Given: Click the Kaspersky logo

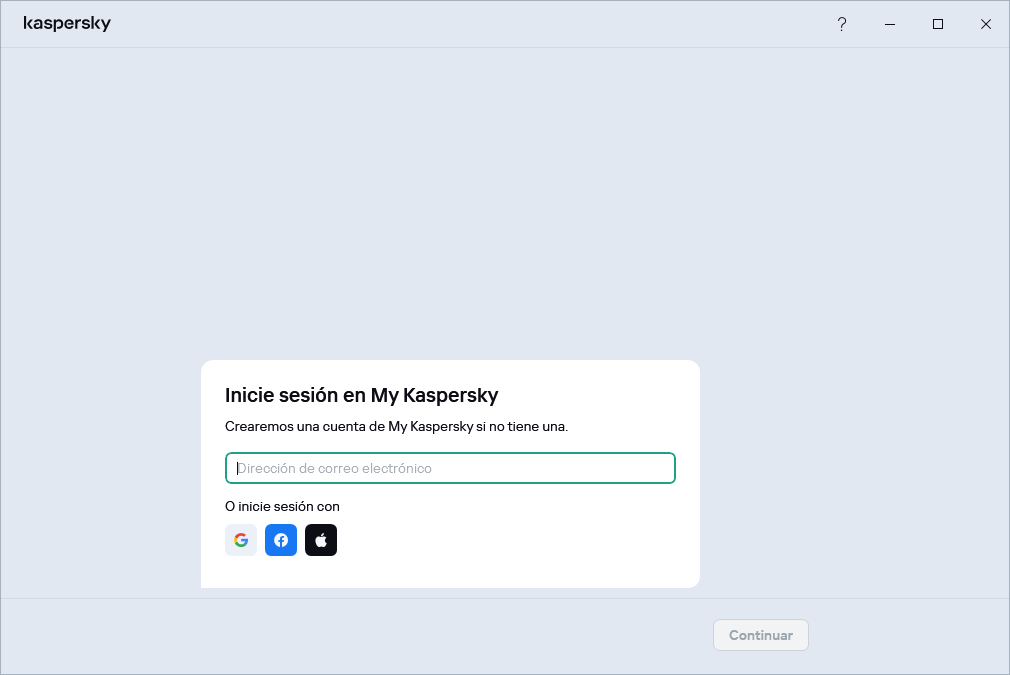Looking at the screenshot, I should click(68, 23).
